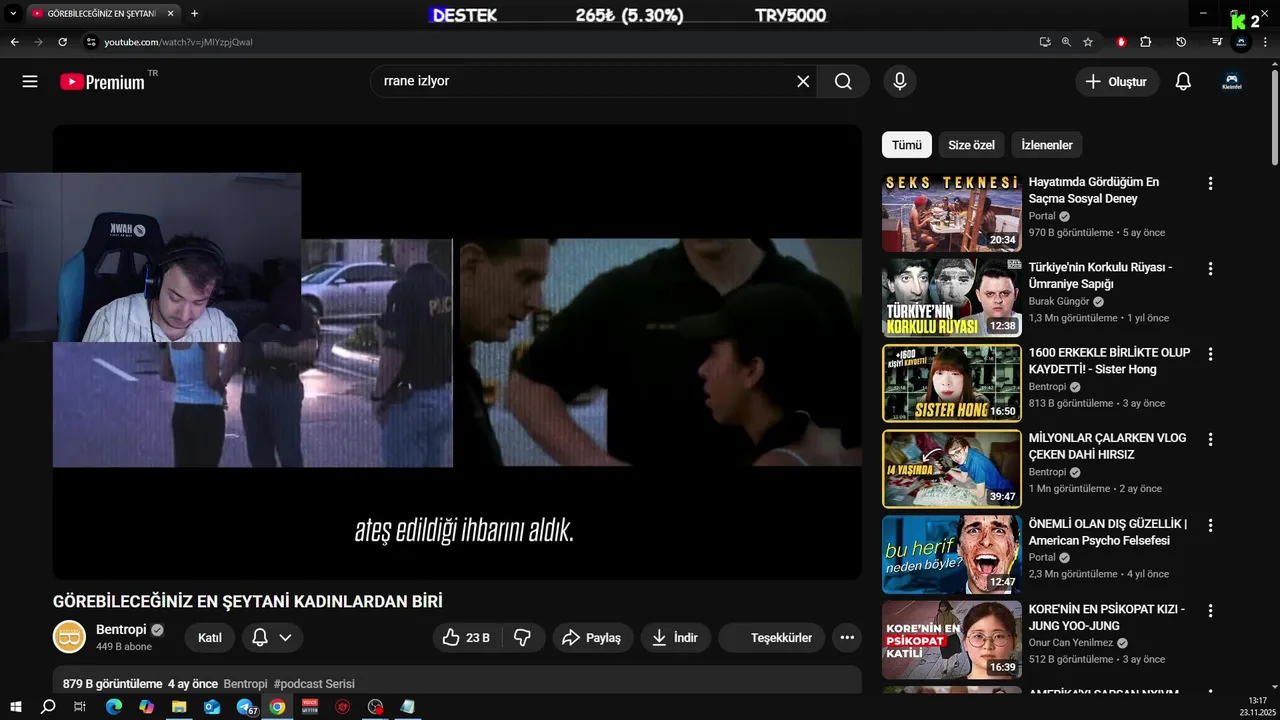Join the channel via Katıl button
This screenshot has width=1280, height=720.
[x=210, y=638]
